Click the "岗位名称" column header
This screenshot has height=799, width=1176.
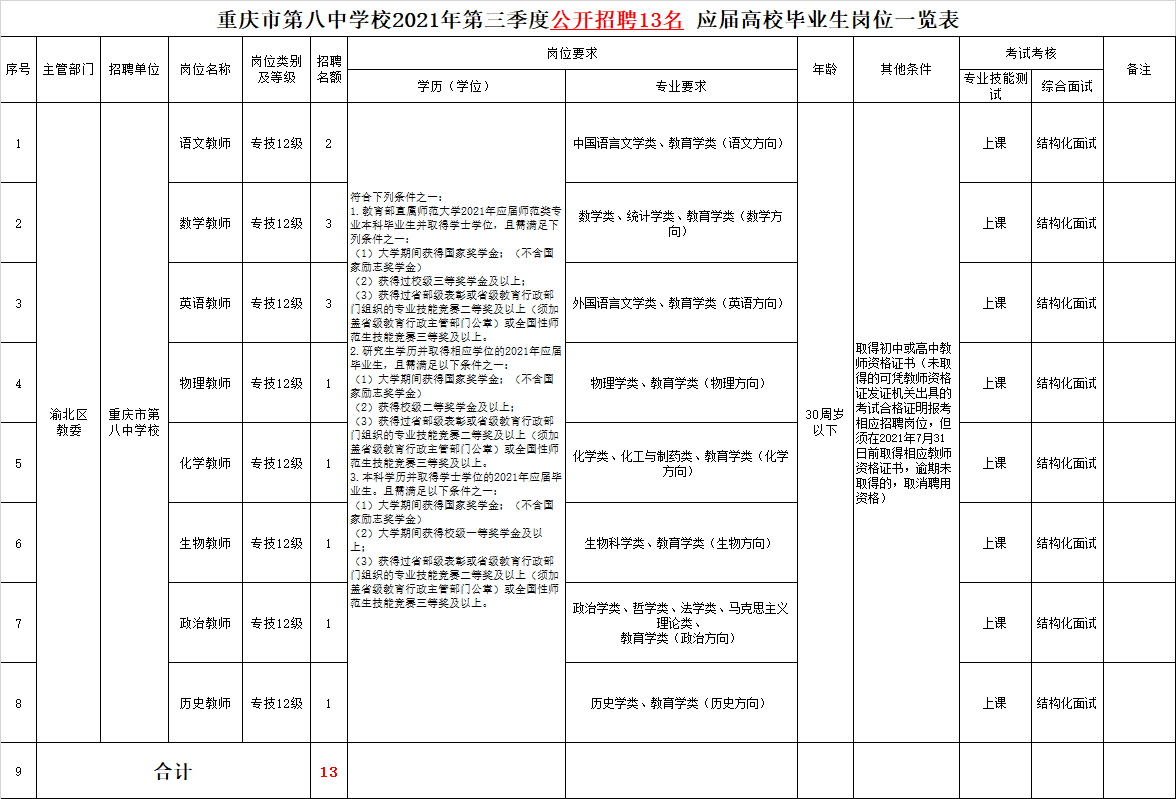tap(206, 70)
